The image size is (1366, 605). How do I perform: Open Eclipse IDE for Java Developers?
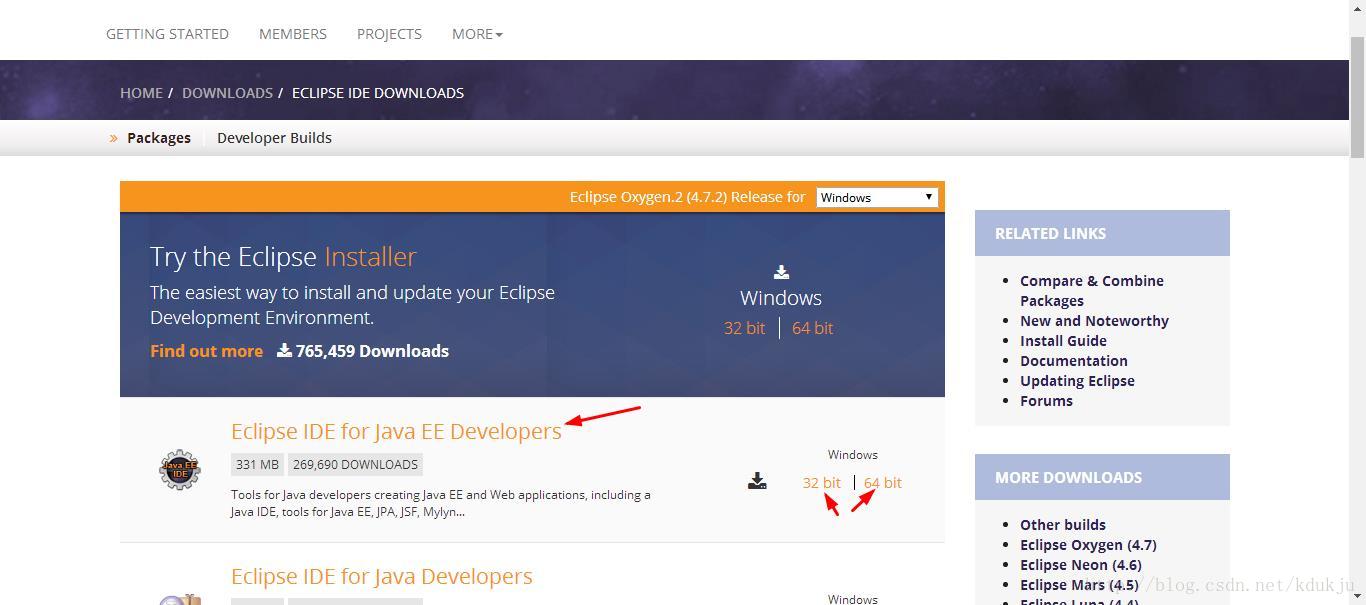pos(381,576)
